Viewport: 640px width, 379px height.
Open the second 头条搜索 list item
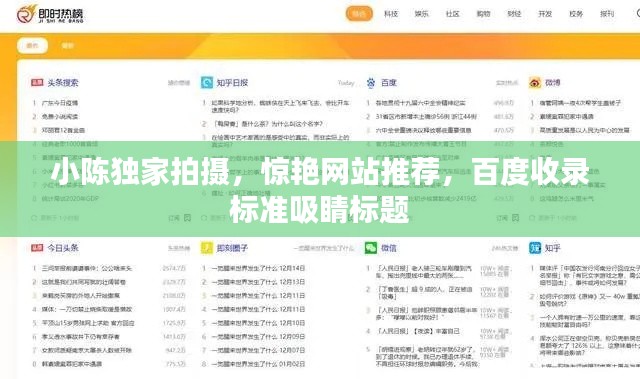pyautogui.click(x=60, y=117)
